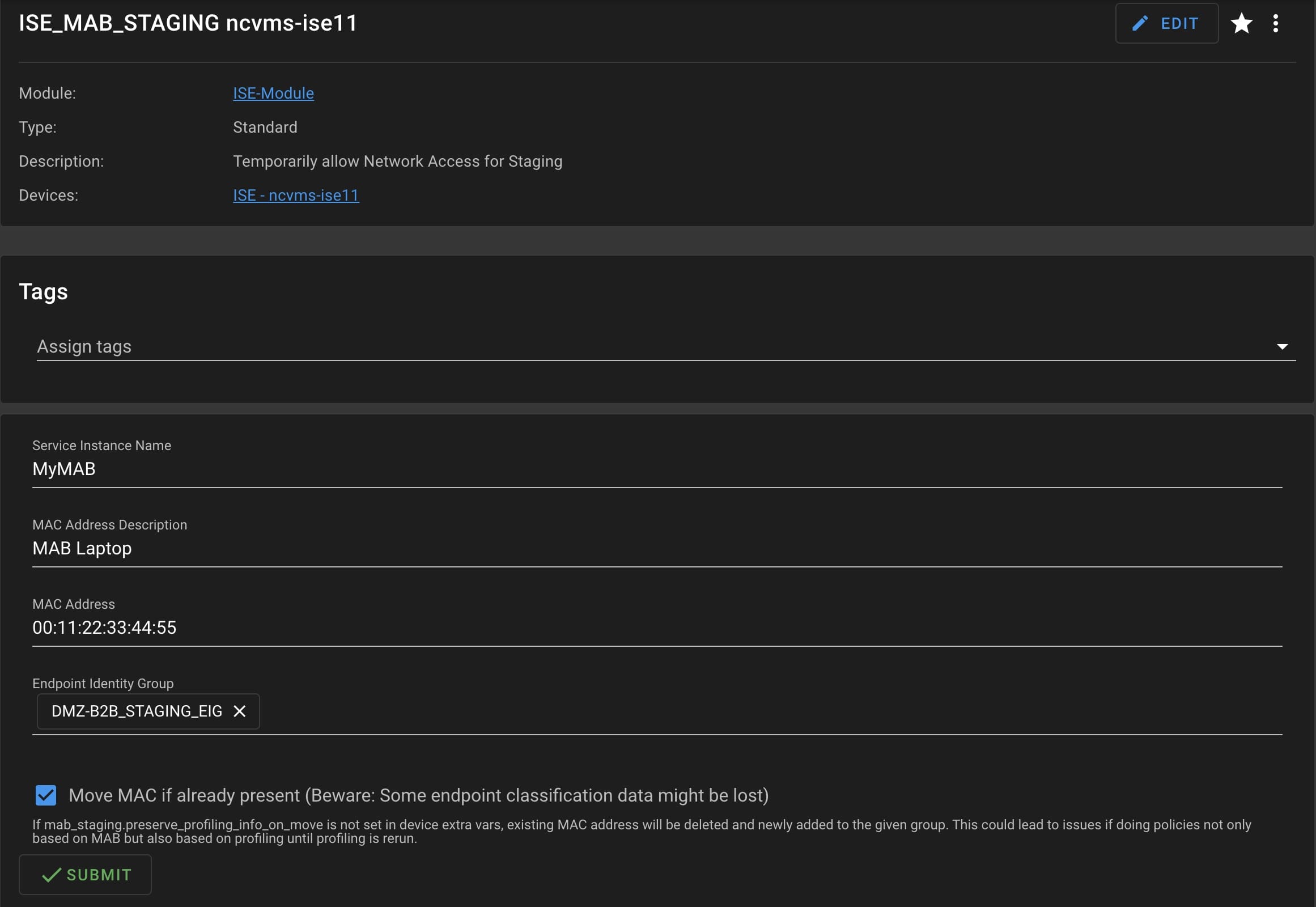This screenshot has width=1316, height=907.
Task: Follow the ISE-Module link
Action: coord(273,93)
